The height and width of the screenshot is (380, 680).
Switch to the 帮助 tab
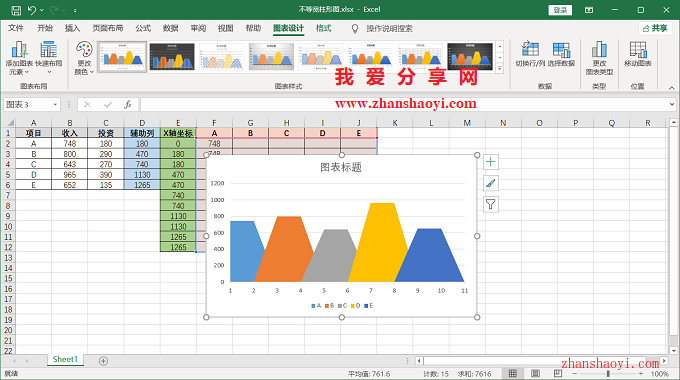pyautogui.click(x=253, y=28)
